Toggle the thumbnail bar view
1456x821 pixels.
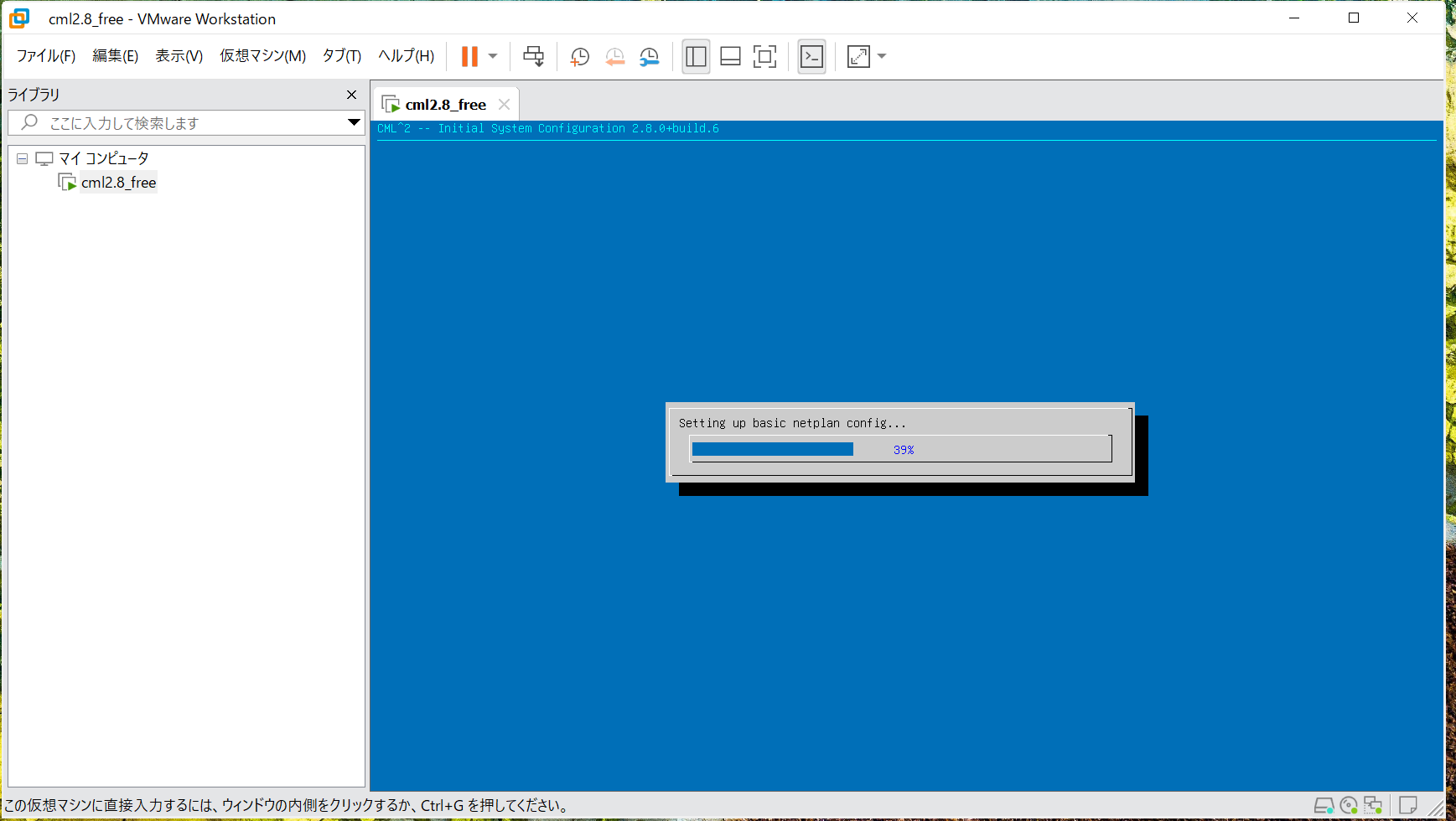[x=730, y=56]
